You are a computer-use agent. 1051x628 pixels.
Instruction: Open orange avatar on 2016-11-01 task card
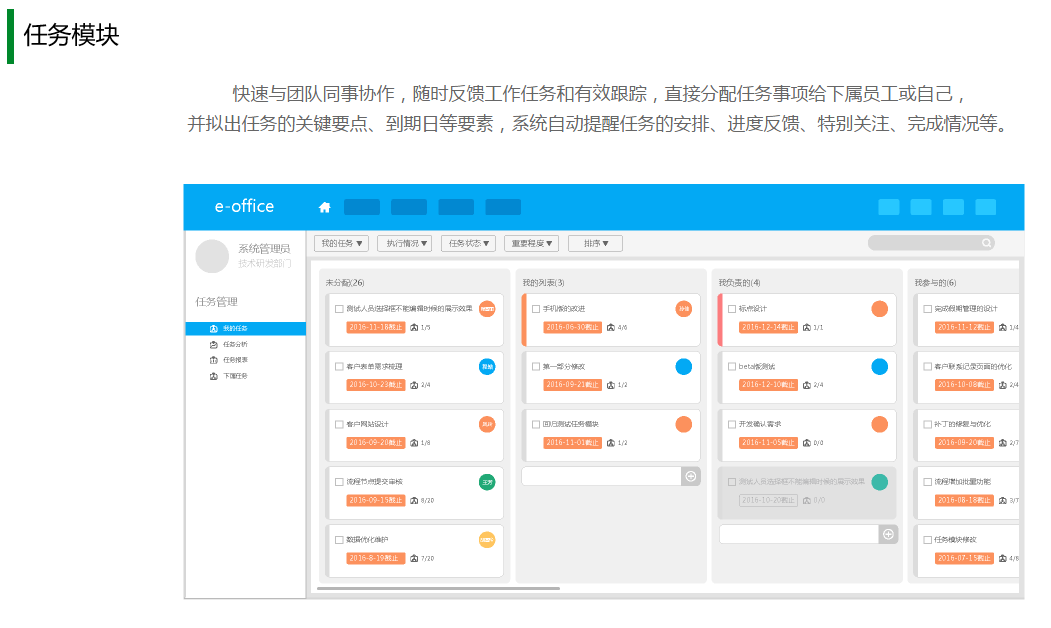point(684,424)
